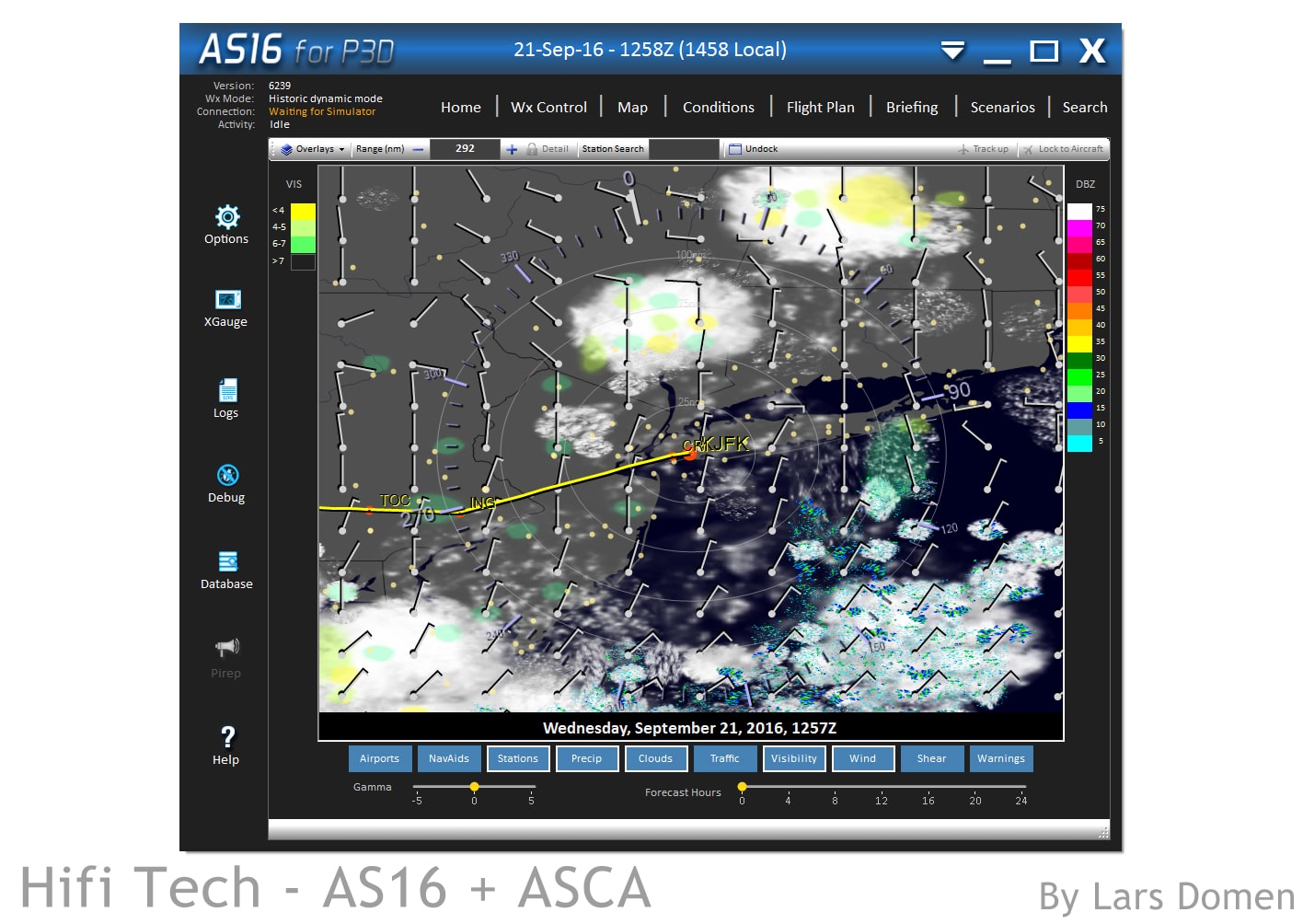Viewport: 1303px width, 924px height.
Task: Open the Debug panel icon
Action: pyautogui.click(x=227, y=475)
